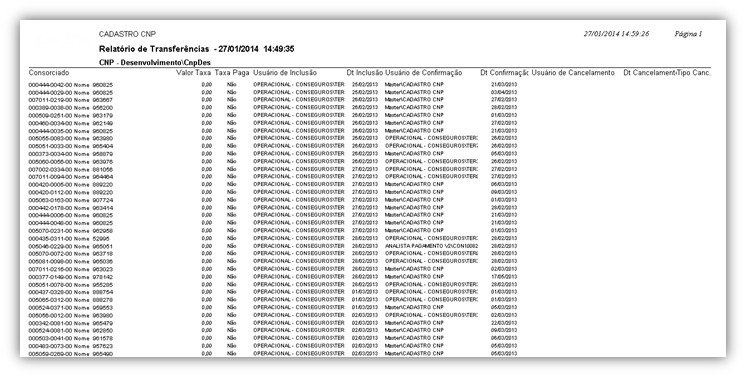Select the Usuário de Confirmação column header
This screenshot has width=746, height=377.
(x=423, y=73)
